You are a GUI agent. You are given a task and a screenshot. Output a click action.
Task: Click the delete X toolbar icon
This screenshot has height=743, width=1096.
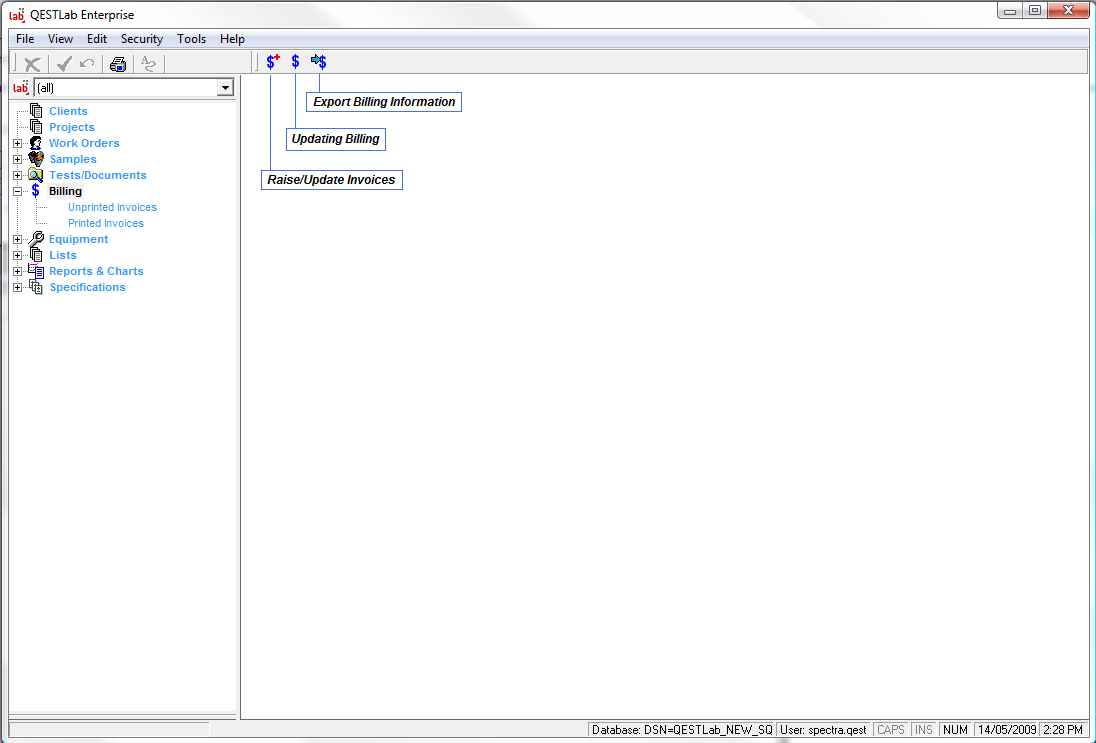point(32,64)
